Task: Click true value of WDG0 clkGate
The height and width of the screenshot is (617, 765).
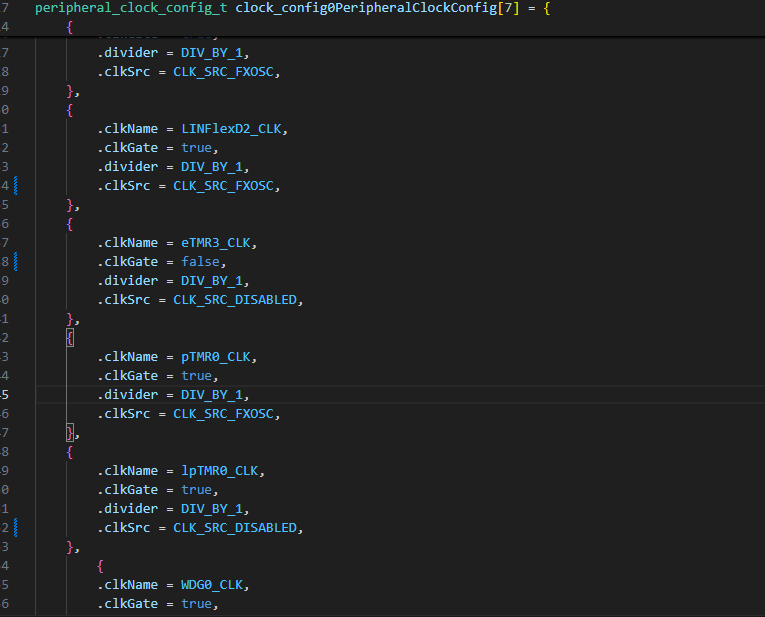Action: (196, 604)
